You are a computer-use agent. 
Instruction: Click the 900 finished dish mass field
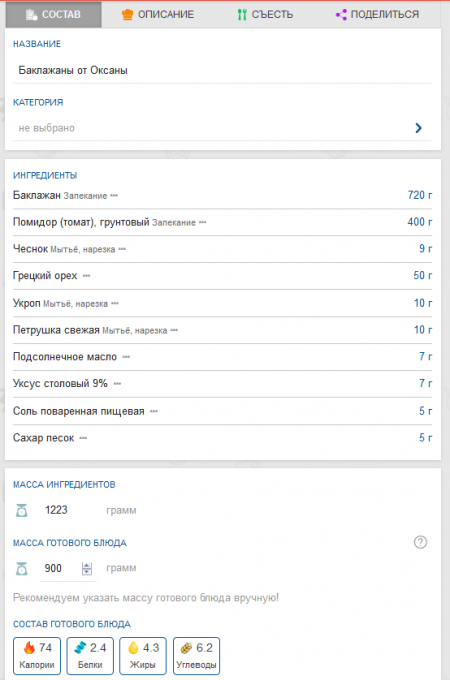click(x=60, y=569)
